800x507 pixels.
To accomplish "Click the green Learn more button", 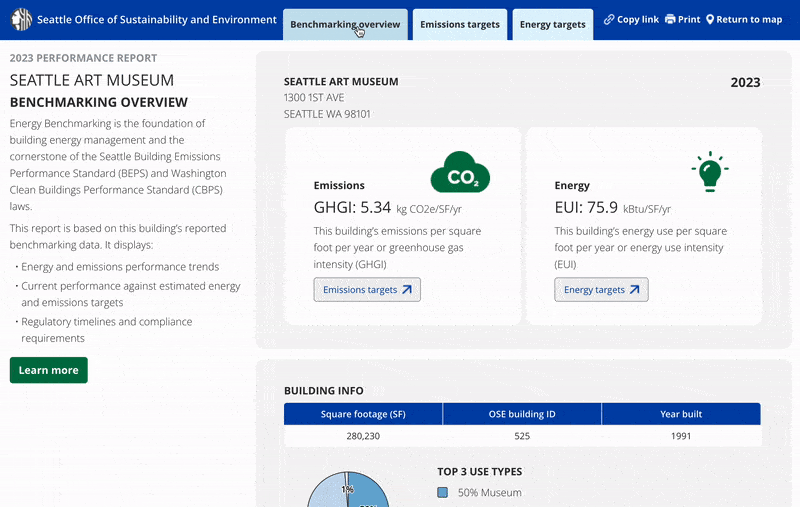I will (48, 370).
